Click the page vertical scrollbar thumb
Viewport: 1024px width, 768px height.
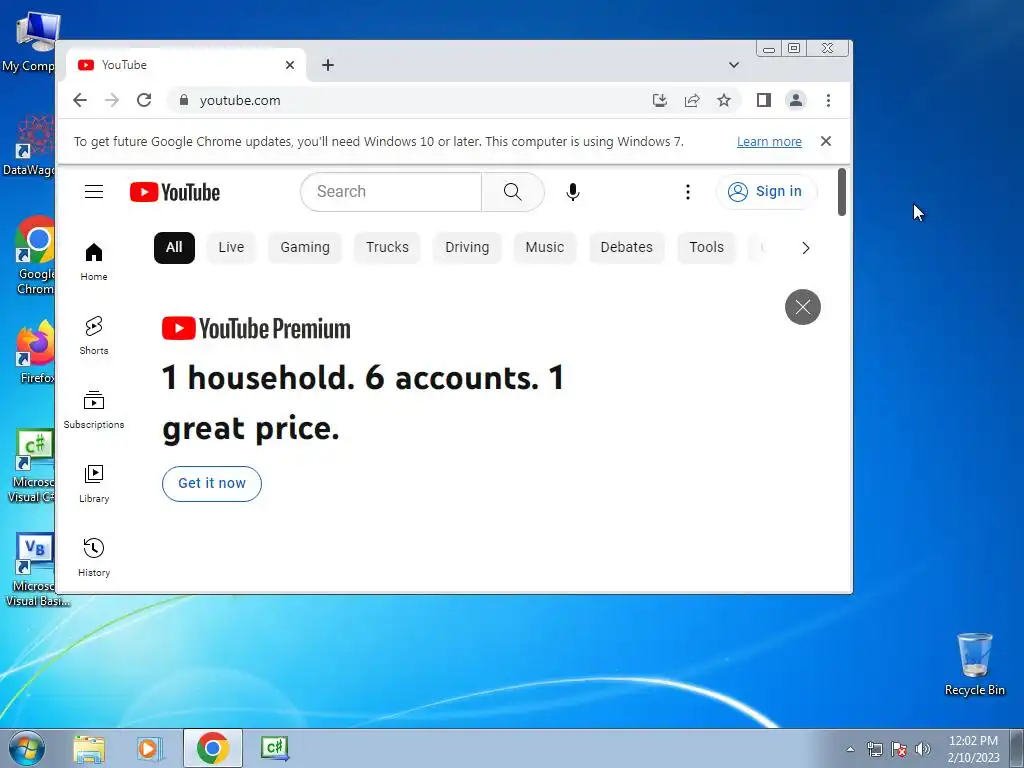coord(842,192)
